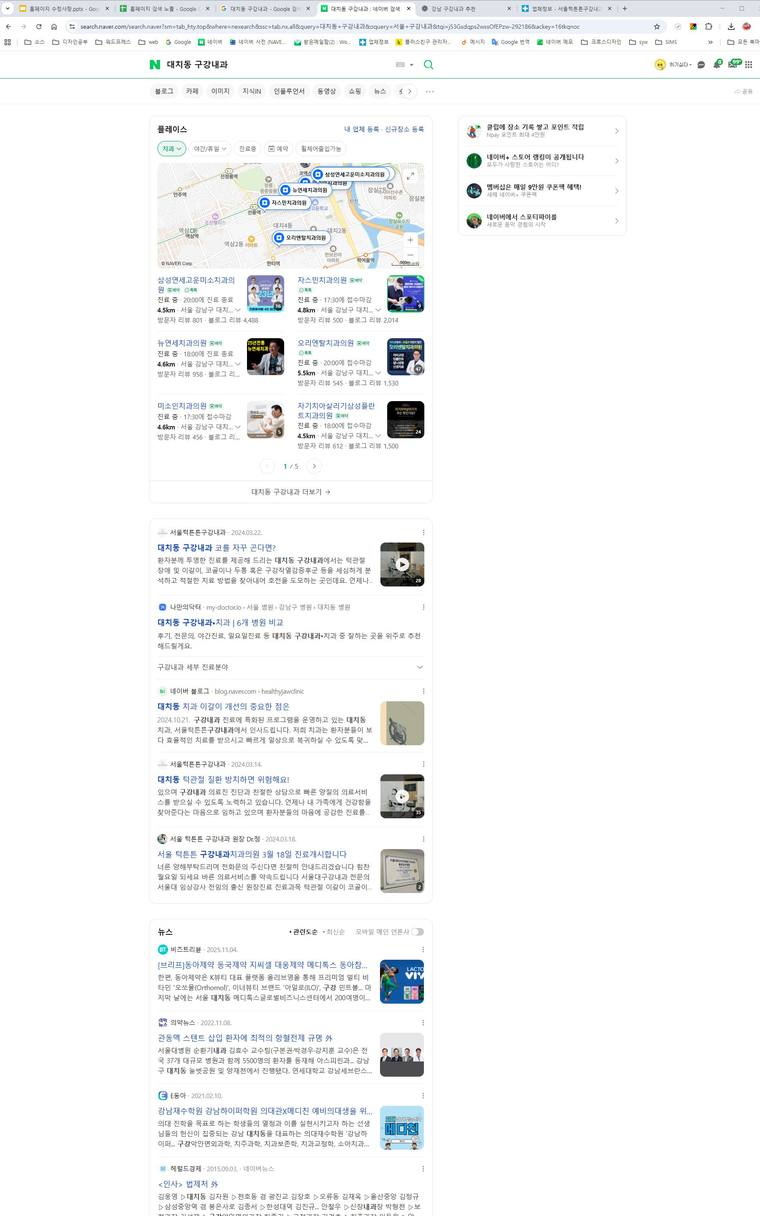The image size is (760, 1216).
Task: Open the Naver talk chat bubble icon
Action: point(701,64)
